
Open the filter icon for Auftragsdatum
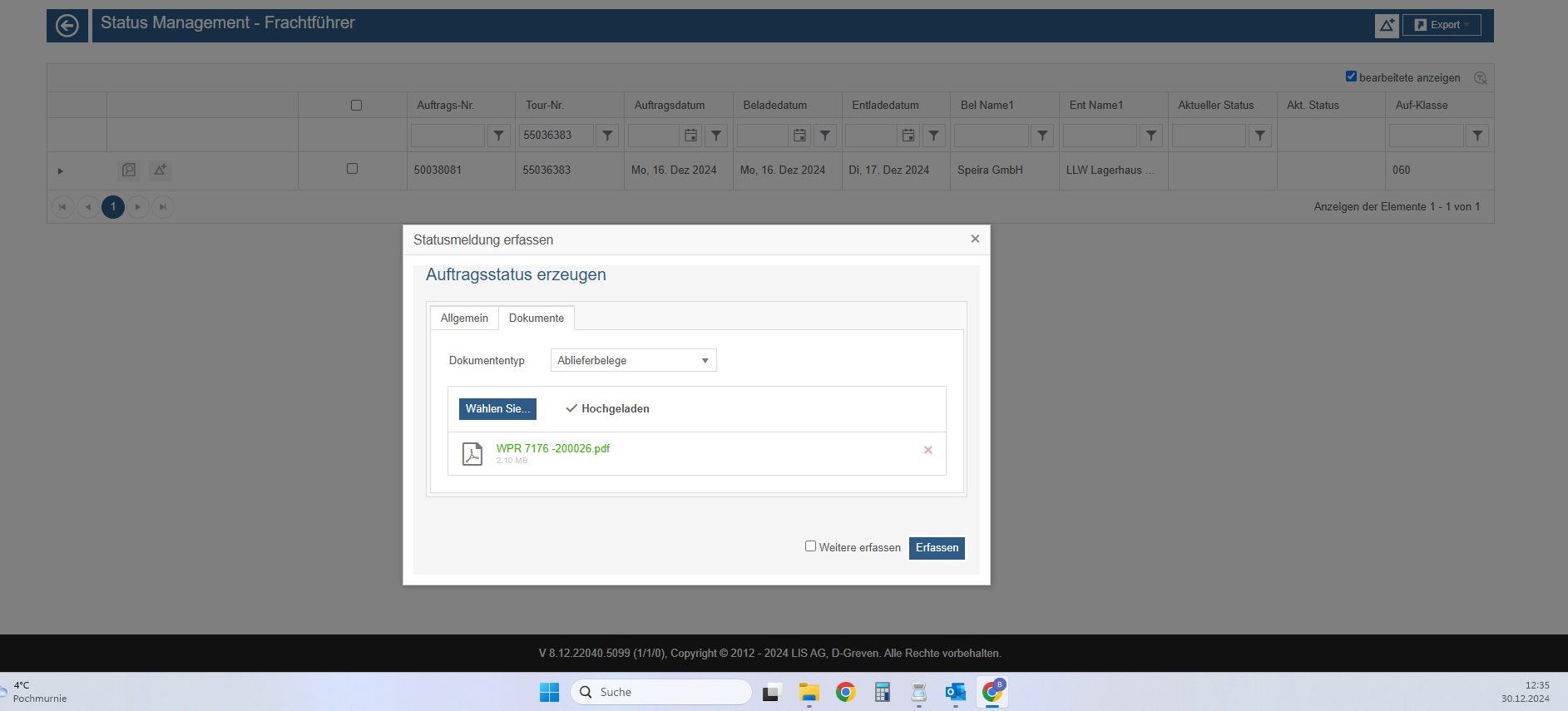(716, 136)
